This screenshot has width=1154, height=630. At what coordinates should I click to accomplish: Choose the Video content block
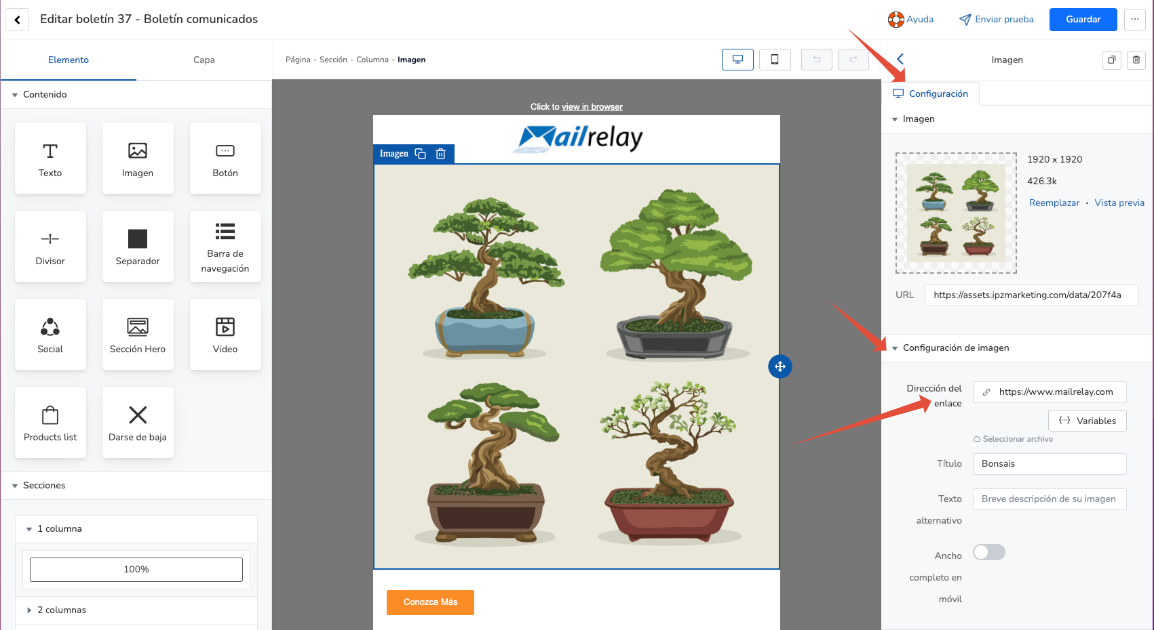[225, 334]
